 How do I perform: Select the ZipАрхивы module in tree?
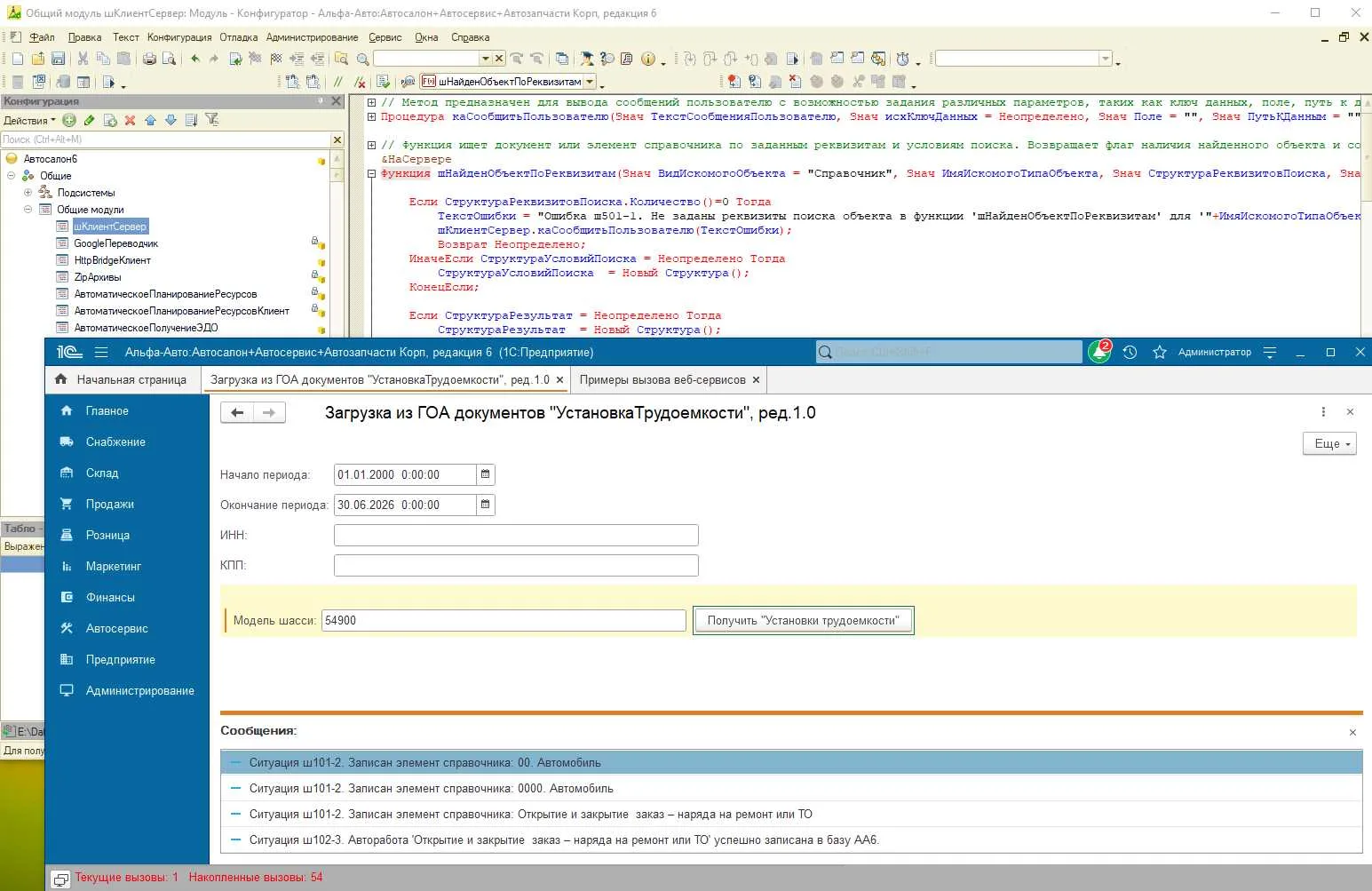coord(98,277)
